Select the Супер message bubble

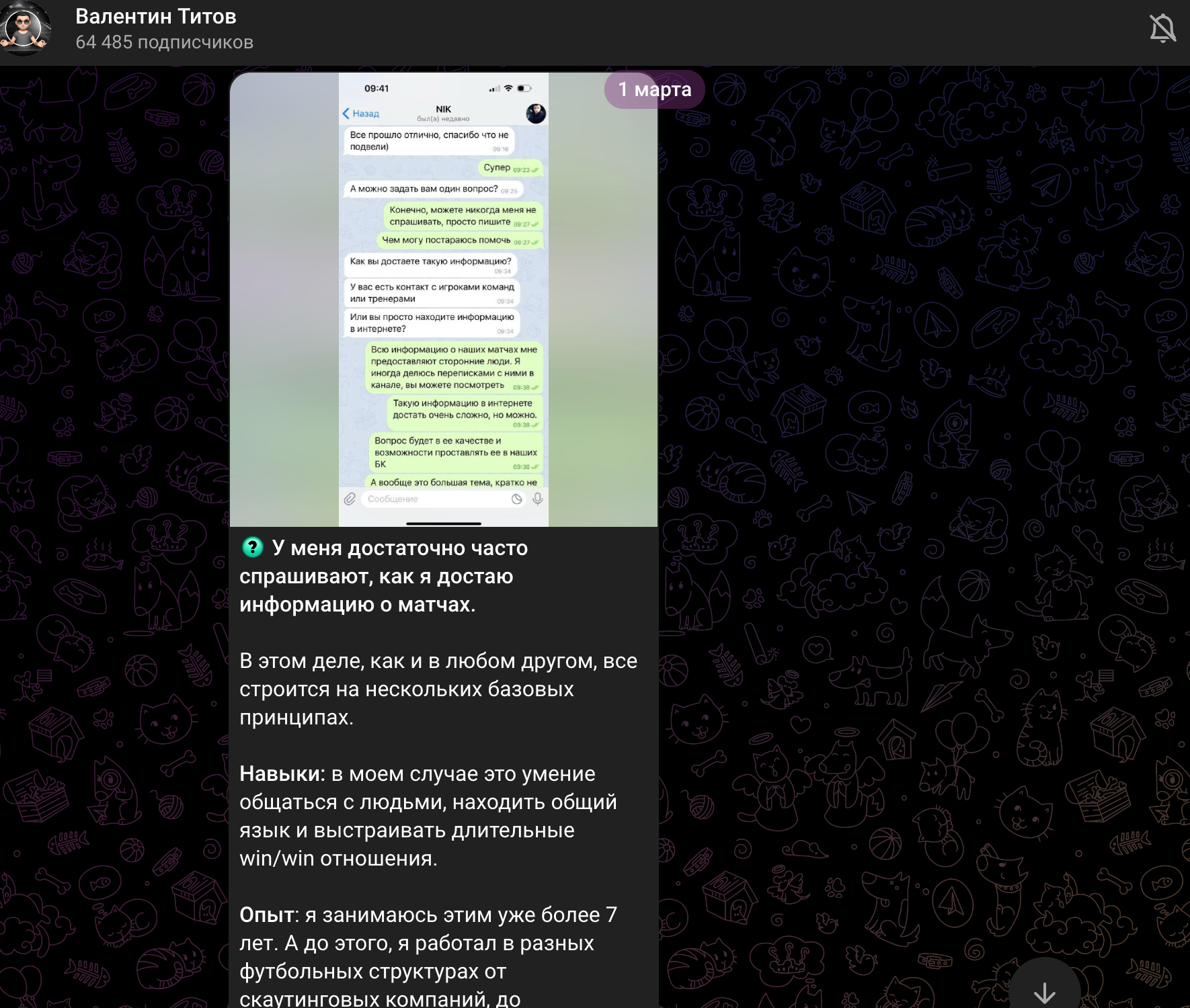click(510, 168)
